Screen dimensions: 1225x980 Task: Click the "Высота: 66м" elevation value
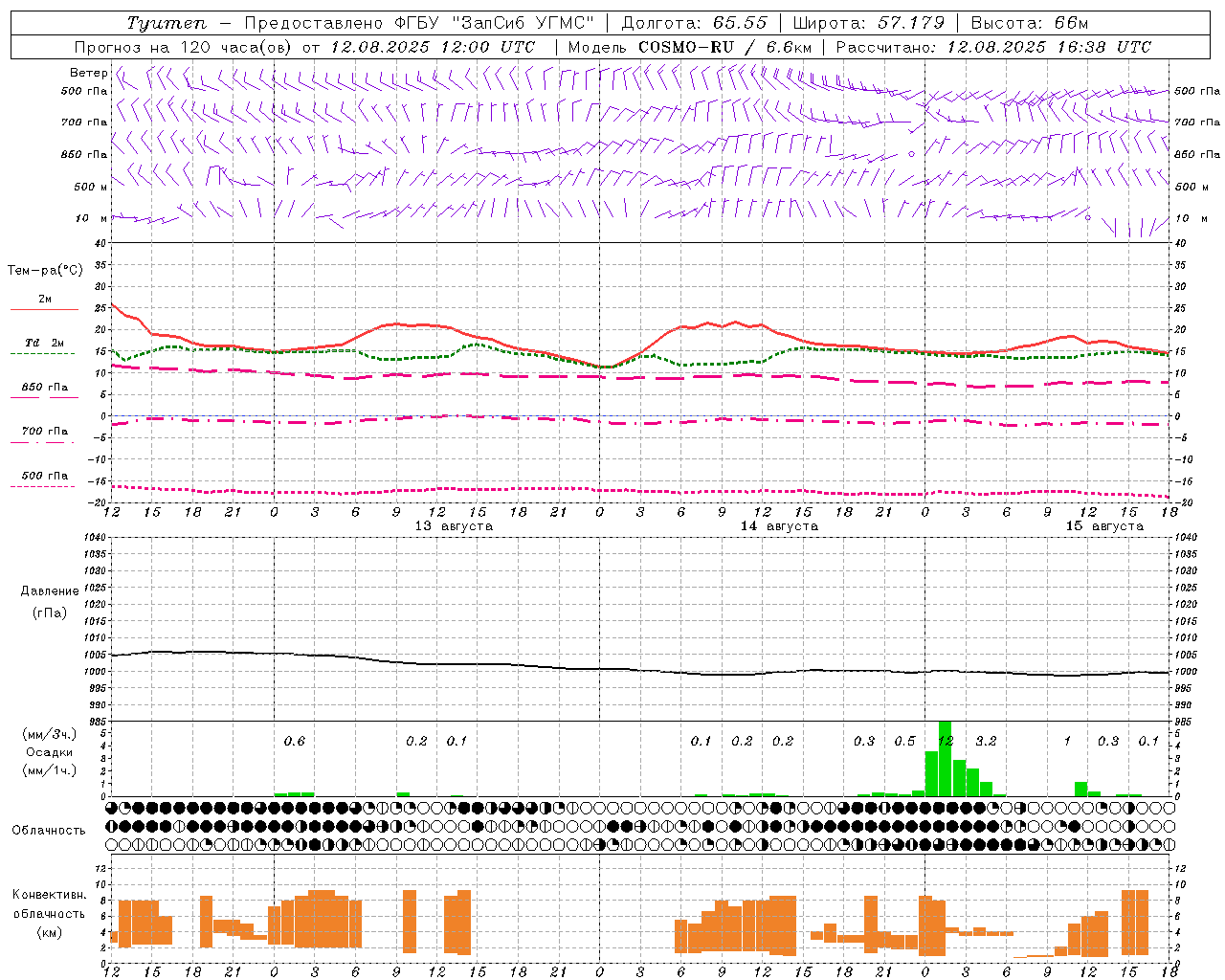pyautogui.click(x=1030, y=23)
